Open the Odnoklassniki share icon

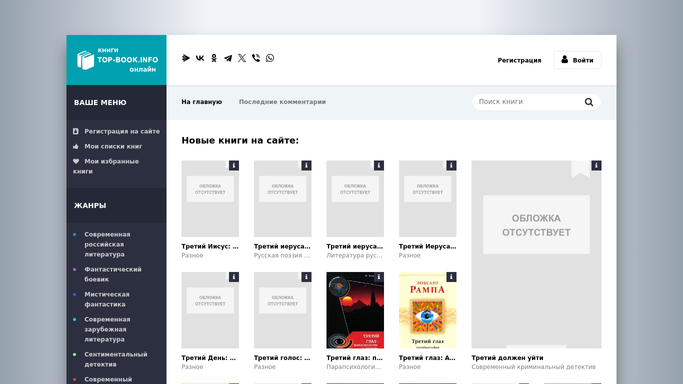tap(214, 58)
